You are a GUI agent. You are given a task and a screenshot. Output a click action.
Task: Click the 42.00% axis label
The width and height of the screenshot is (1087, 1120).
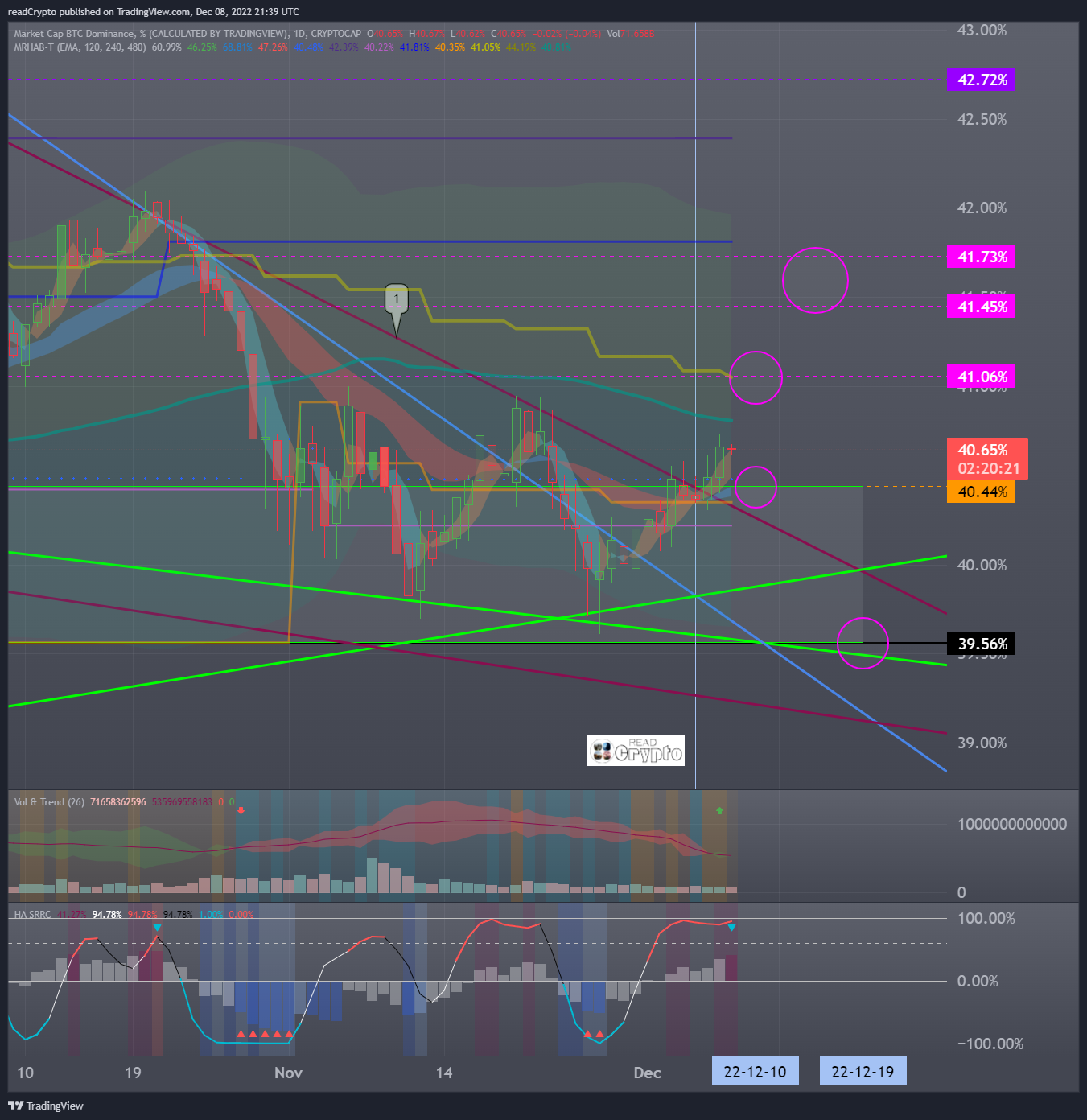pyautogui.click(x=982, y=208)
